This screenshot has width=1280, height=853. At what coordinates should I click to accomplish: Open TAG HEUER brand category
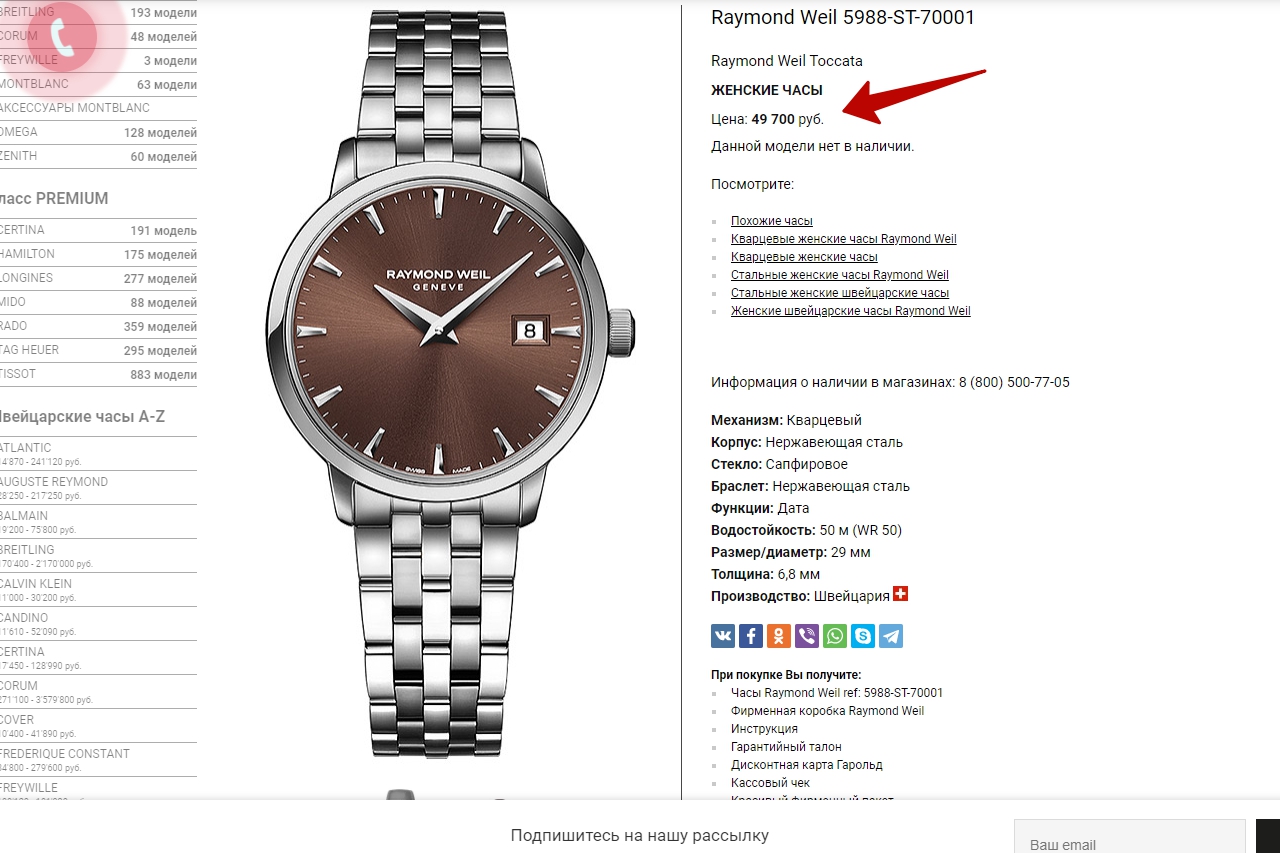click(x=98, y=350)
